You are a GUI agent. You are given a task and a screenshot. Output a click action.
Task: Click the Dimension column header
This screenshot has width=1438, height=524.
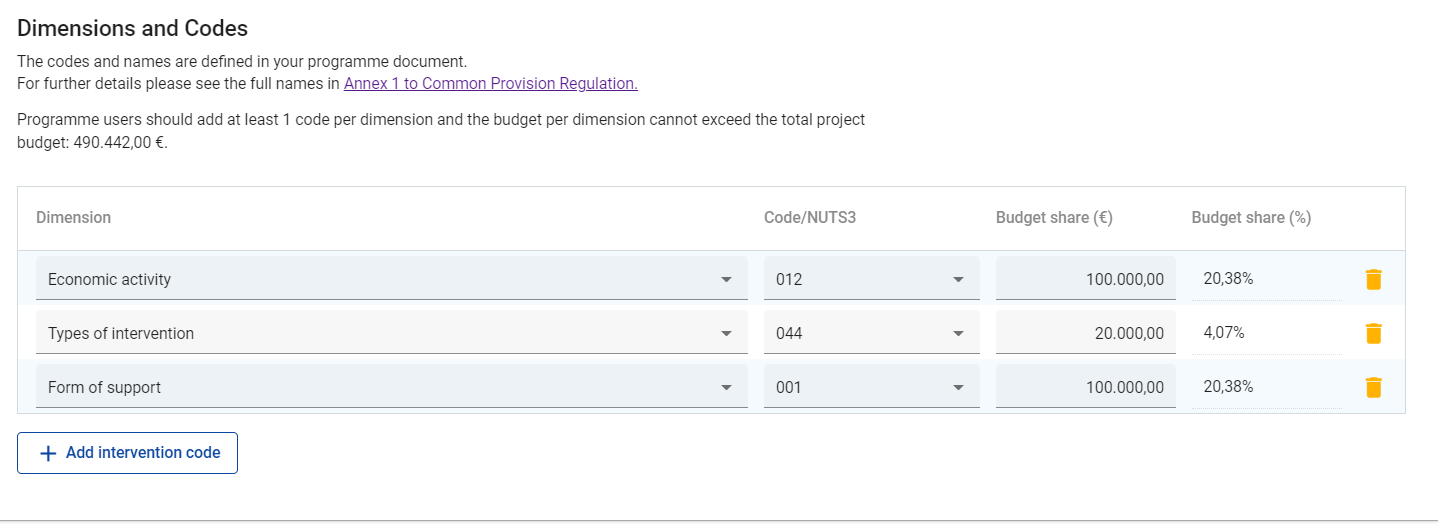point(73,217)
